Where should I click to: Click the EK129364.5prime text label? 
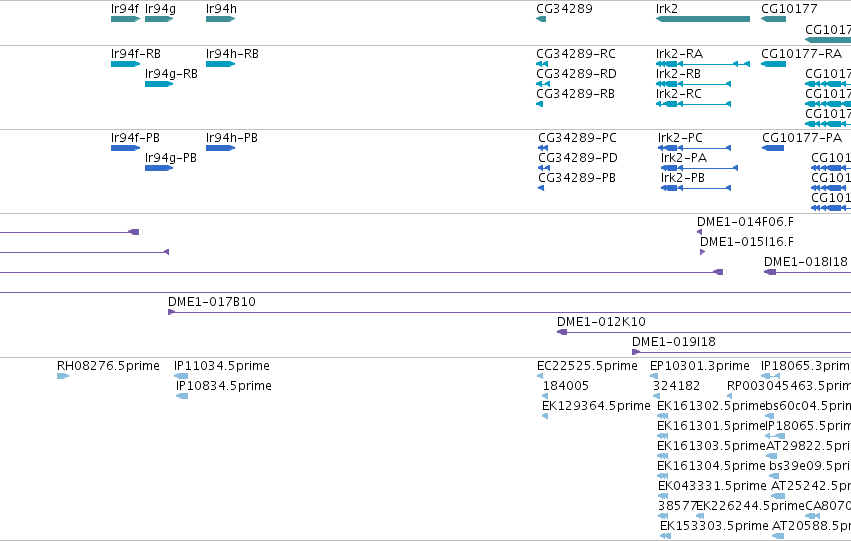coord(596,406)
